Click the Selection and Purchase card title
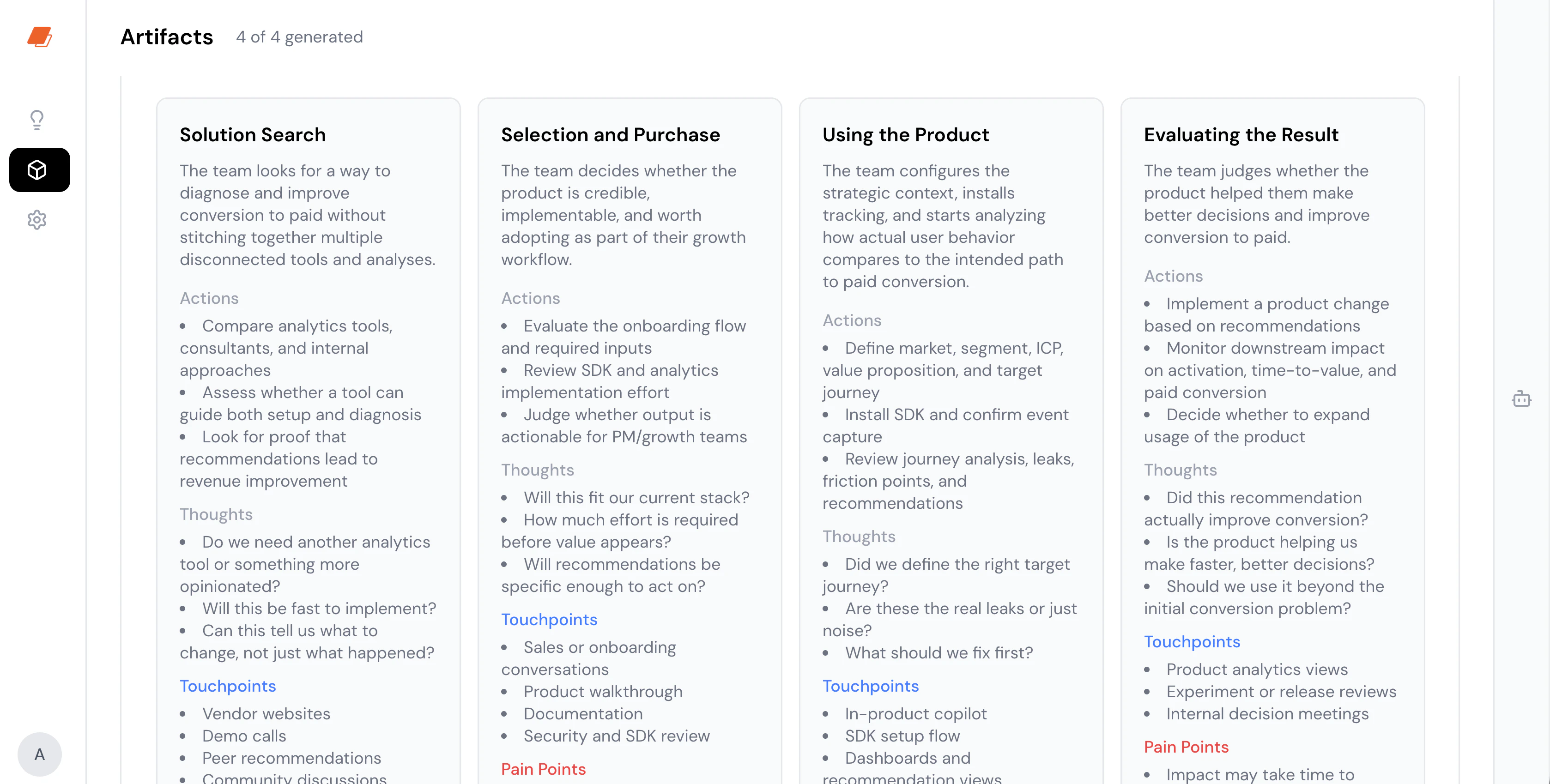The height and width of the screenshot is (784, 1550). pyautogui.click(x=610, y=135)
